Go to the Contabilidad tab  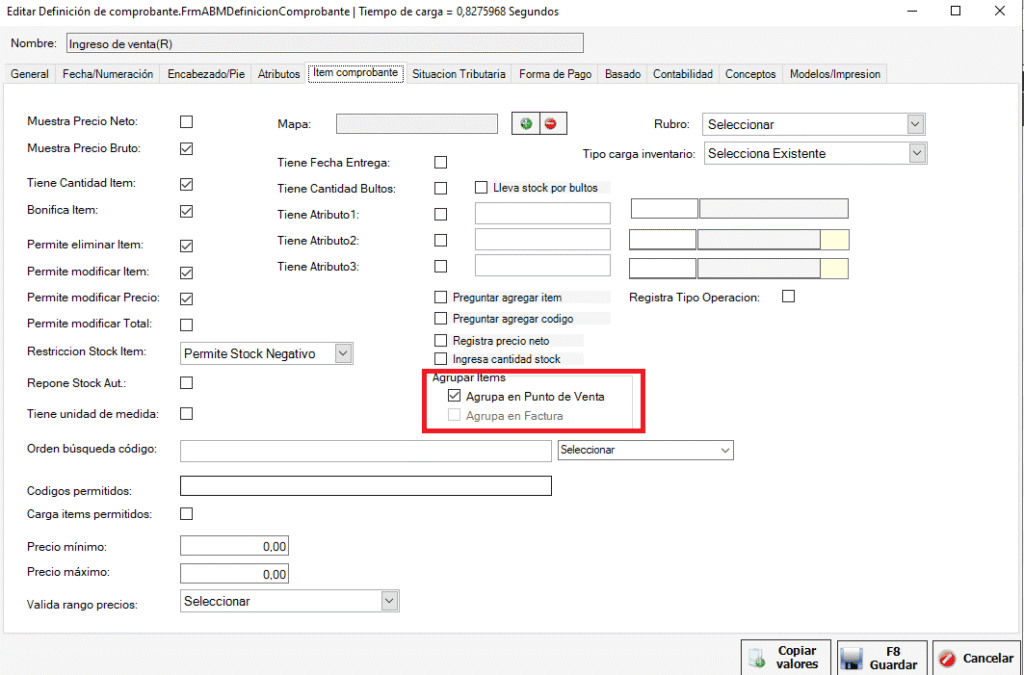pyautogui.click(x=682, y=74)
